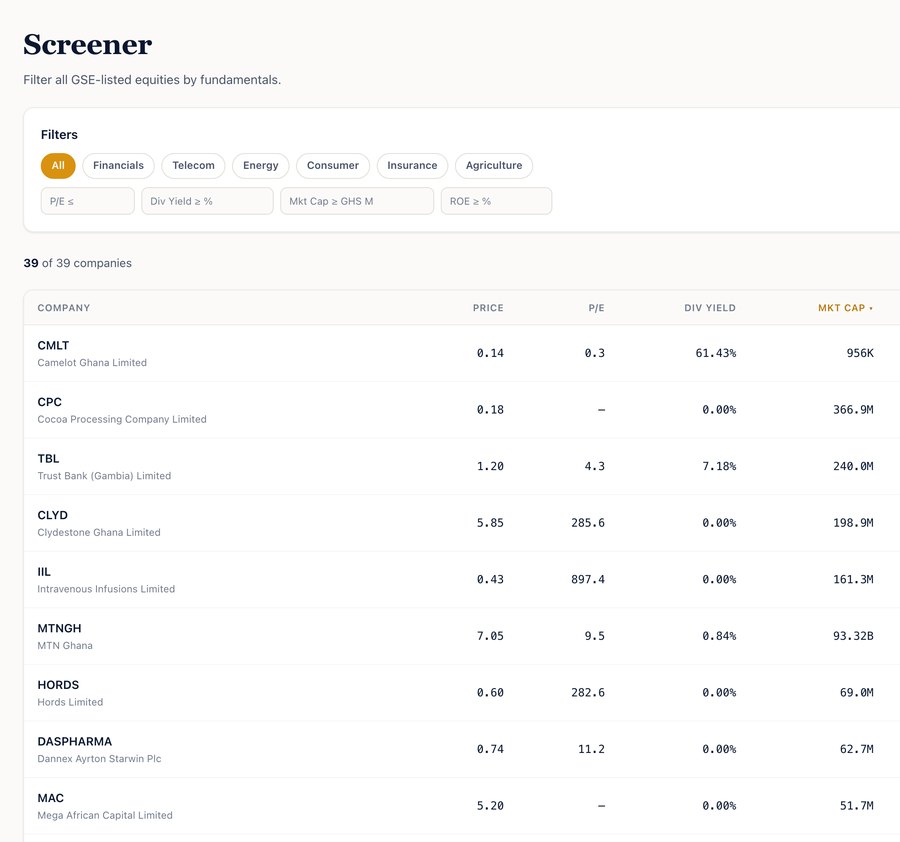Focus the Mkt Cap ≥ GHS M input

pyautogui.click(x=357, y=201)
